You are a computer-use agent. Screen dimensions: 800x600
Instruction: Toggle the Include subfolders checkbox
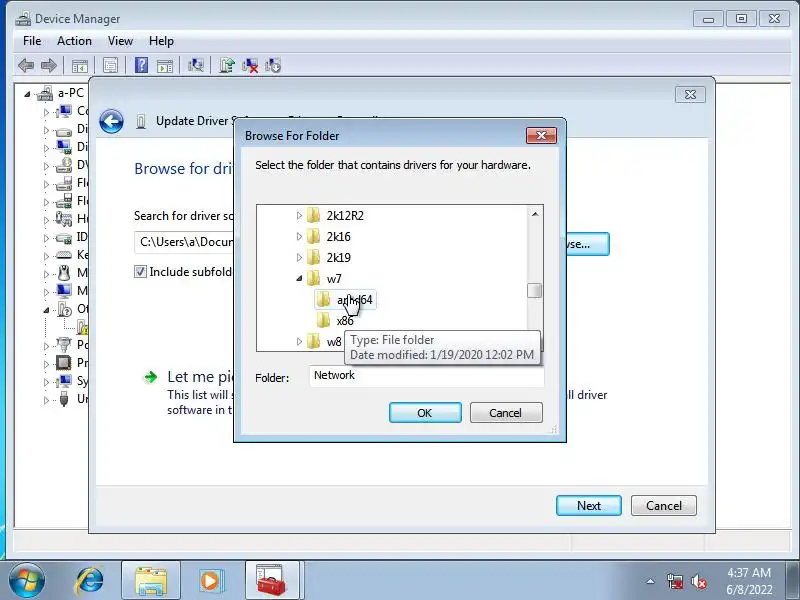tap(140, 271)
